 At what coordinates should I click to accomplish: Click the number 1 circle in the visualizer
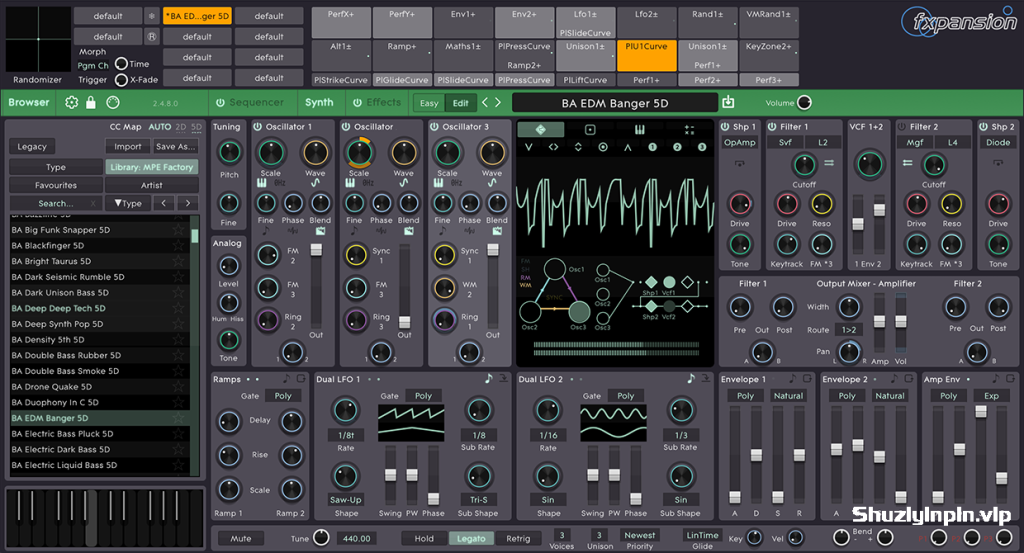(652, 147)
